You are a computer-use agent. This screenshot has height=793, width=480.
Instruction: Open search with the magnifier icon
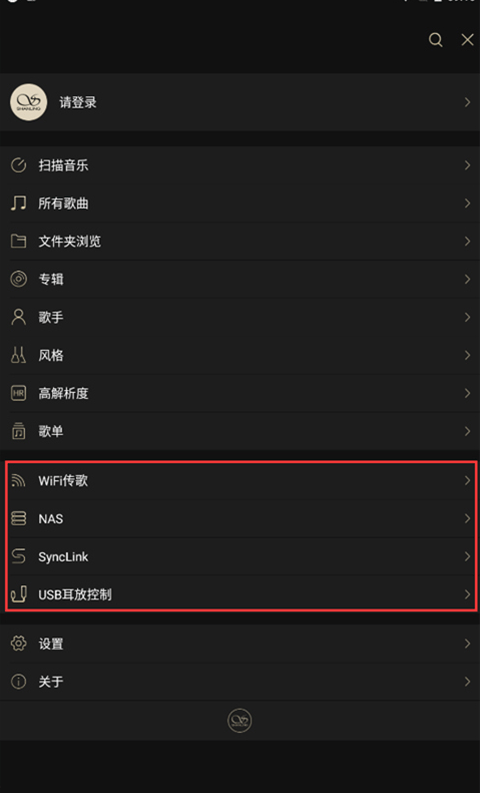point(435,40)
